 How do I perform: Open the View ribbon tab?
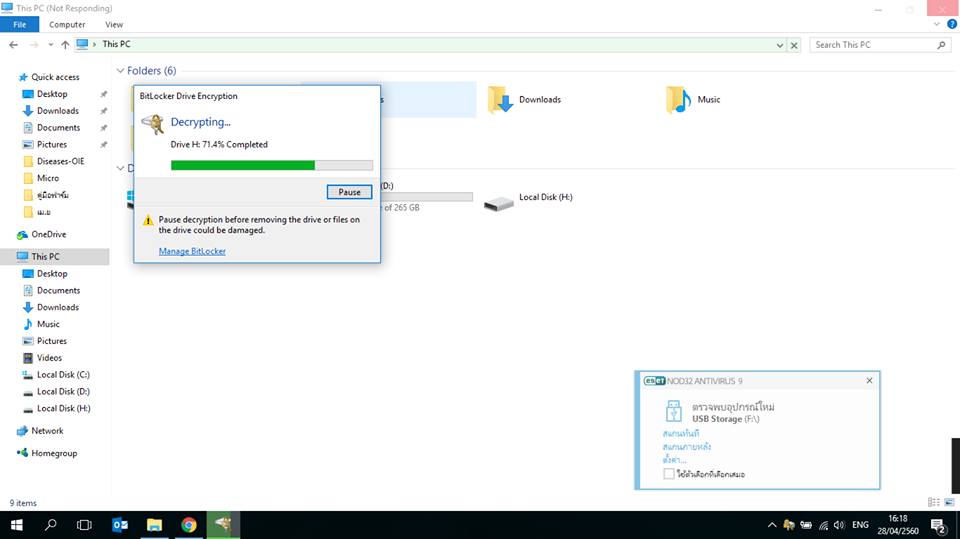tap(114, 24)
